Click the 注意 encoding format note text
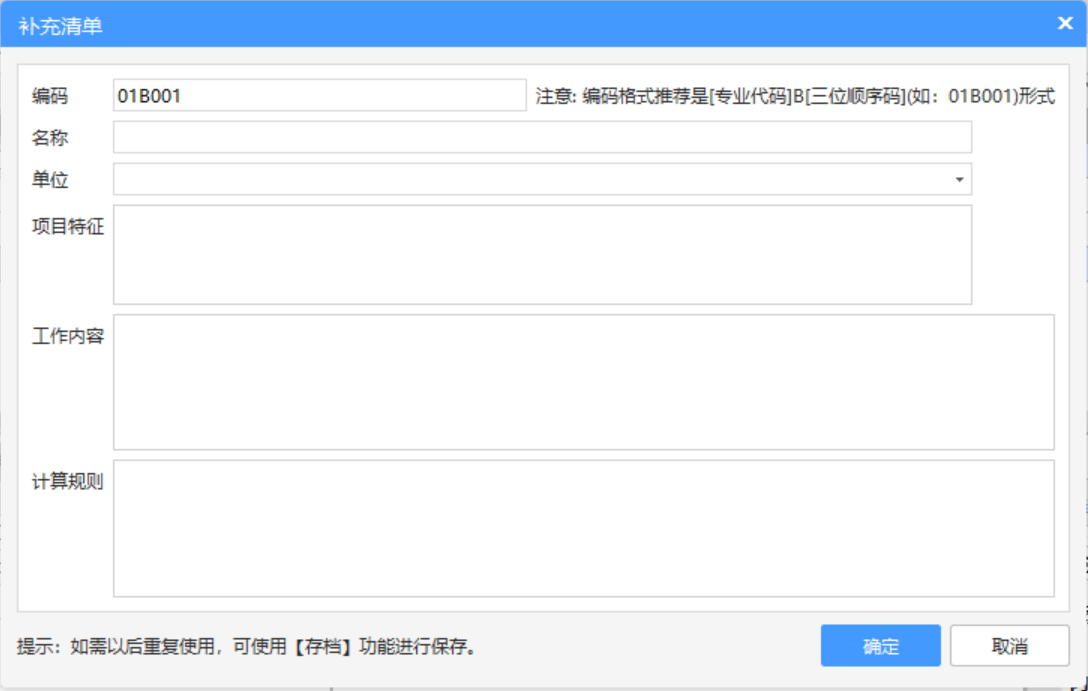Screen dimensions: 1088x691 click(795, 97)
